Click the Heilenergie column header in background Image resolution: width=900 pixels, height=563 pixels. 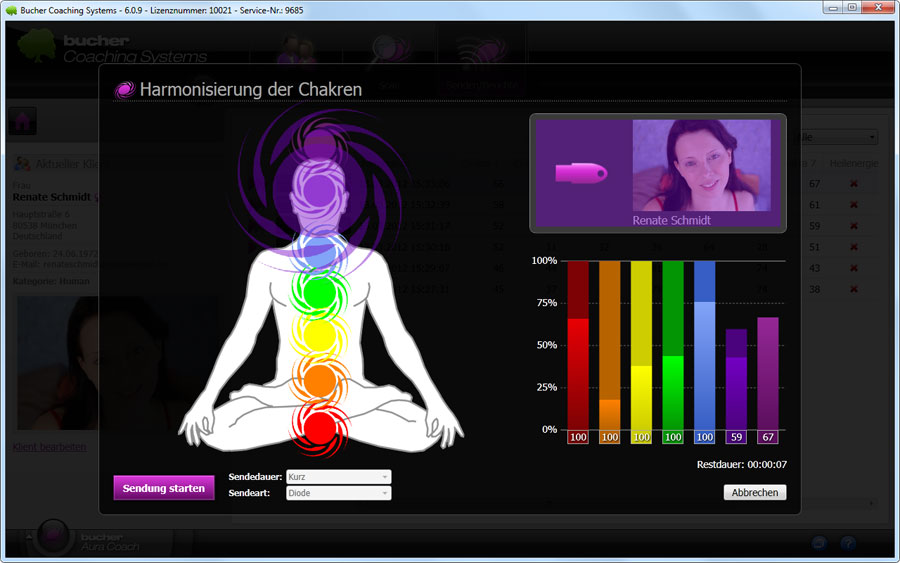tap(854, 164)
